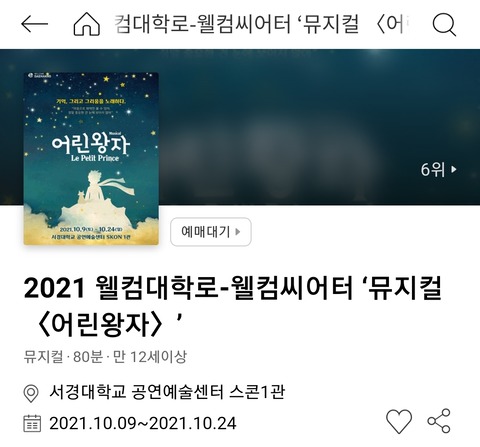This screenshot has height=447, width=480.
Task: Open search with the magnifier icon
Action: pos(444,24)
